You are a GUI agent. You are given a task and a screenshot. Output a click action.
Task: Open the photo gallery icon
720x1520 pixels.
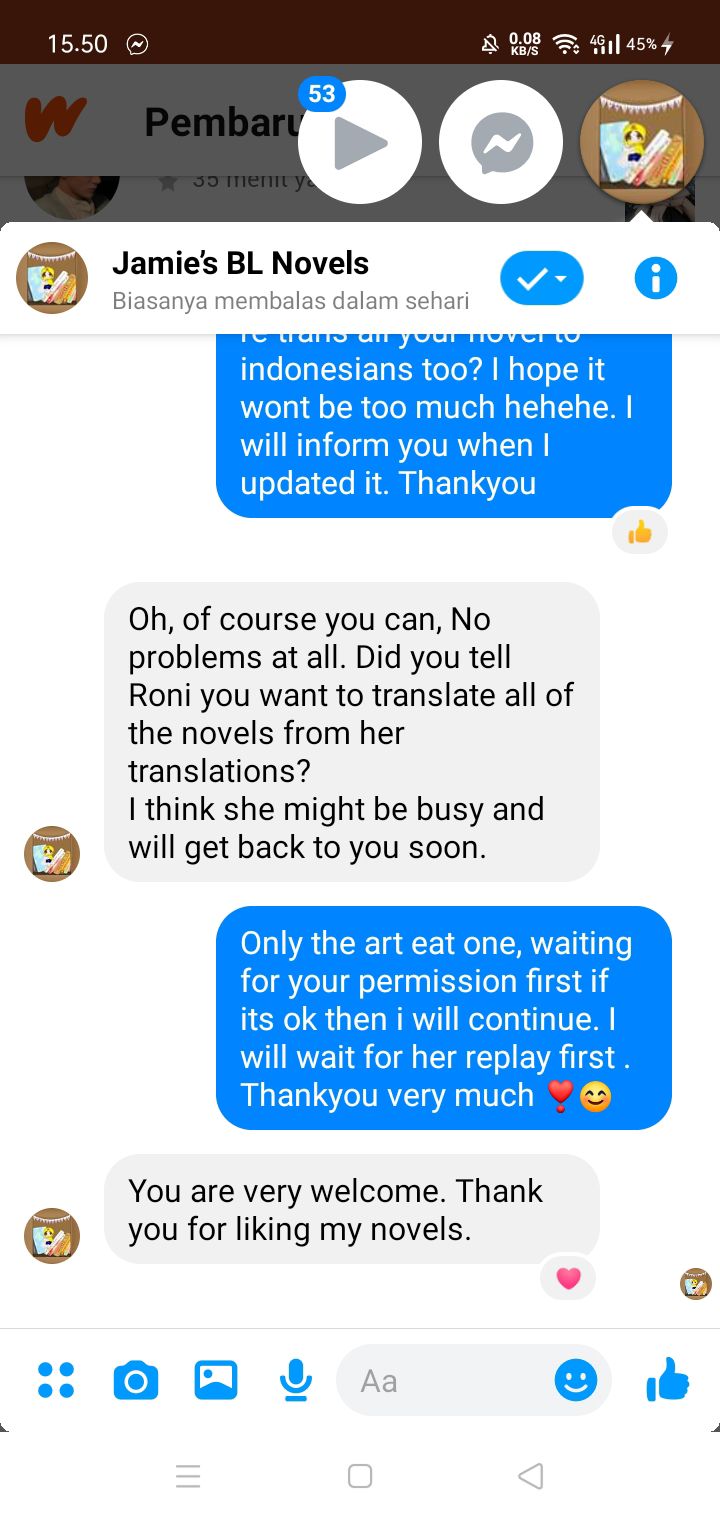click(216, 1380)
